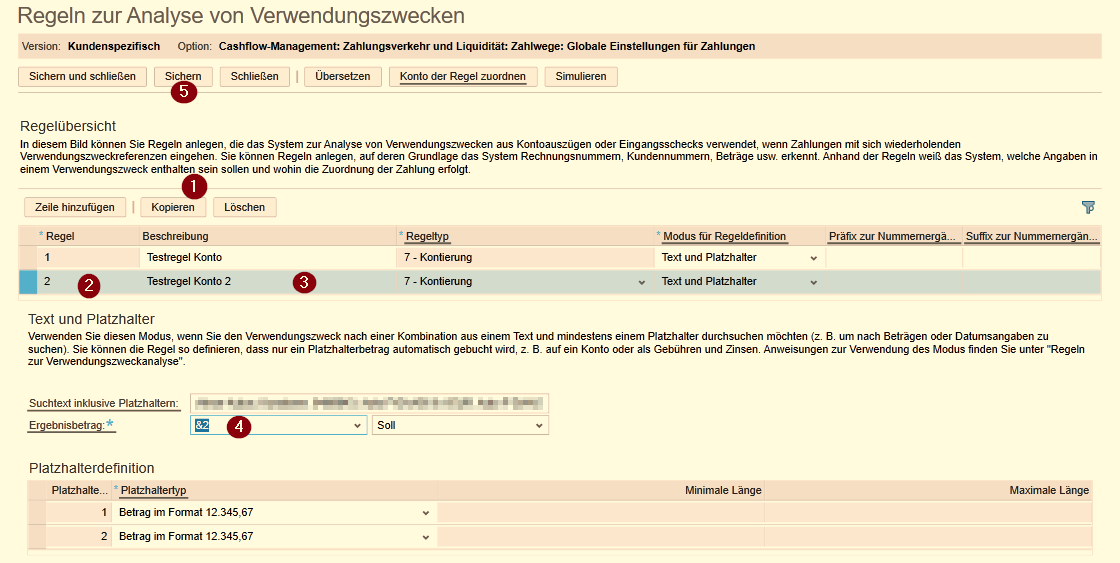
Task: Select row selector for placeholder 2
Action: pyautogui.click(x=36, y=537)
